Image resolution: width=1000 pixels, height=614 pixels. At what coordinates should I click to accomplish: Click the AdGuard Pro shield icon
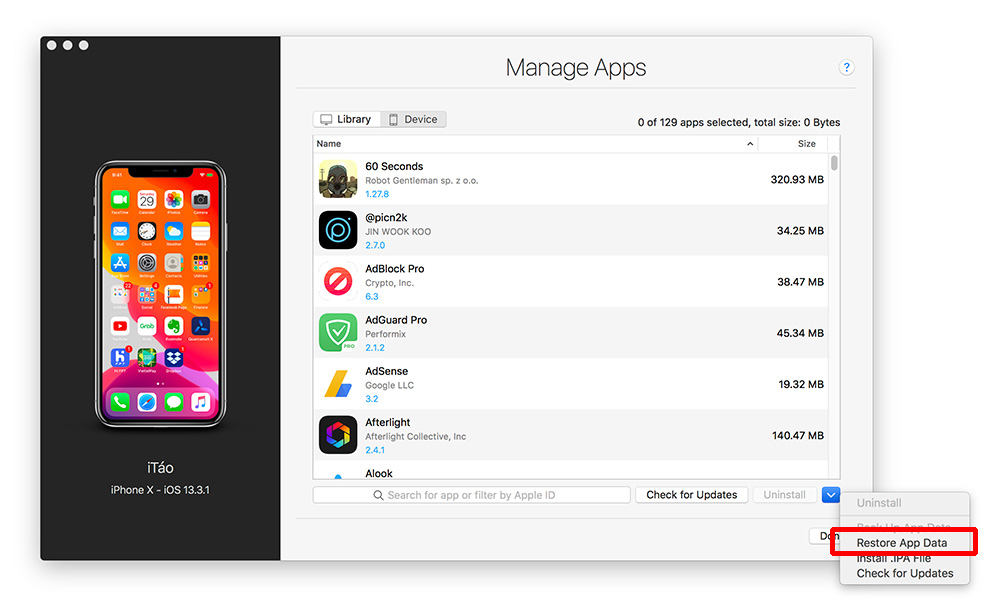click(338, 332)
